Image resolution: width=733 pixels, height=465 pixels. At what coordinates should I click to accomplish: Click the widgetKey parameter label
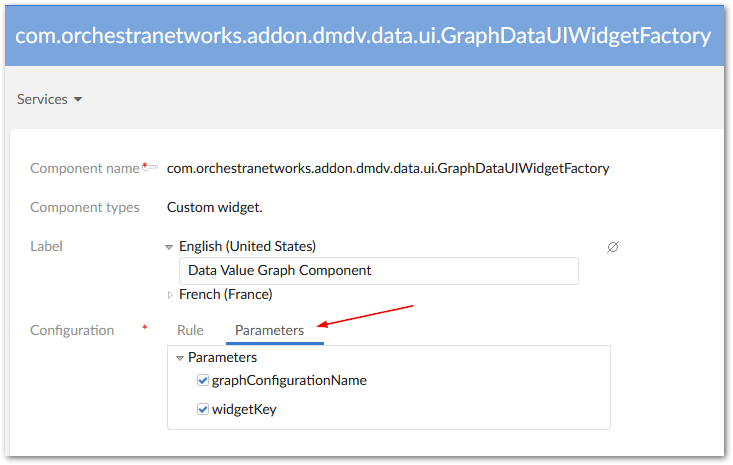(245, 409)
